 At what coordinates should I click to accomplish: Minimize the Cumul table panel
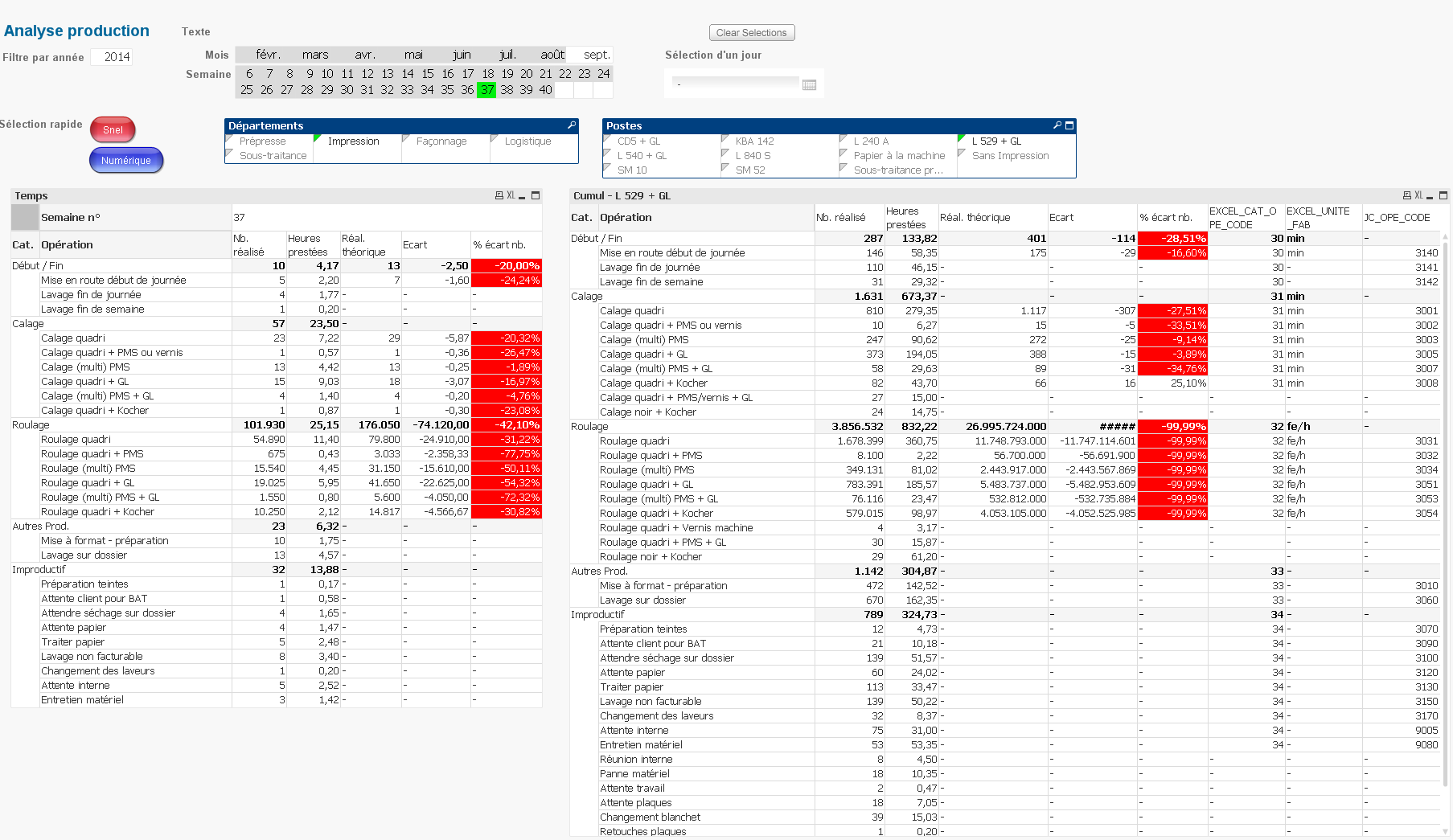click(x=1430, y=196)
